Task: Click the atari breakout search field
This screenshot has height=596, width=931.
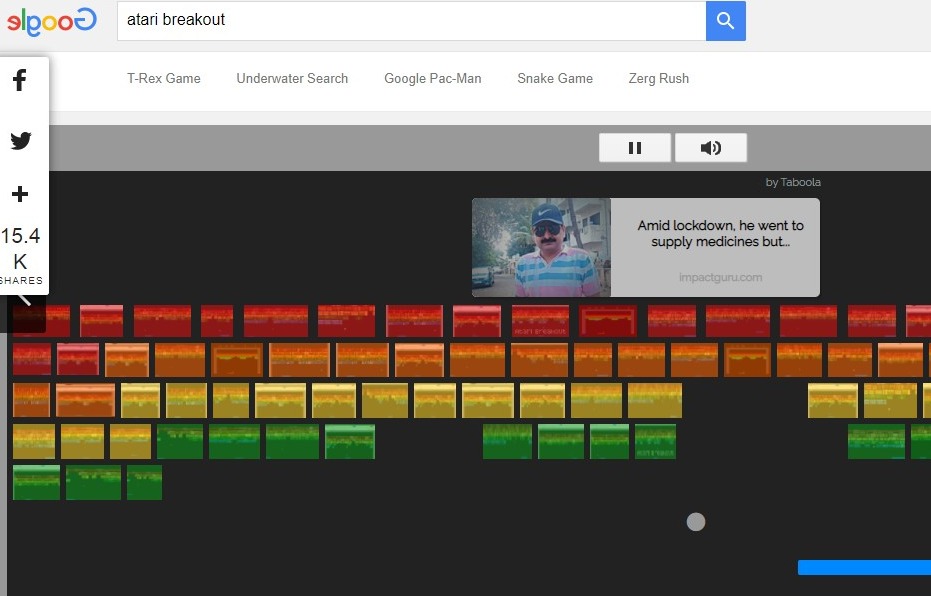Action: pos(410,21)
